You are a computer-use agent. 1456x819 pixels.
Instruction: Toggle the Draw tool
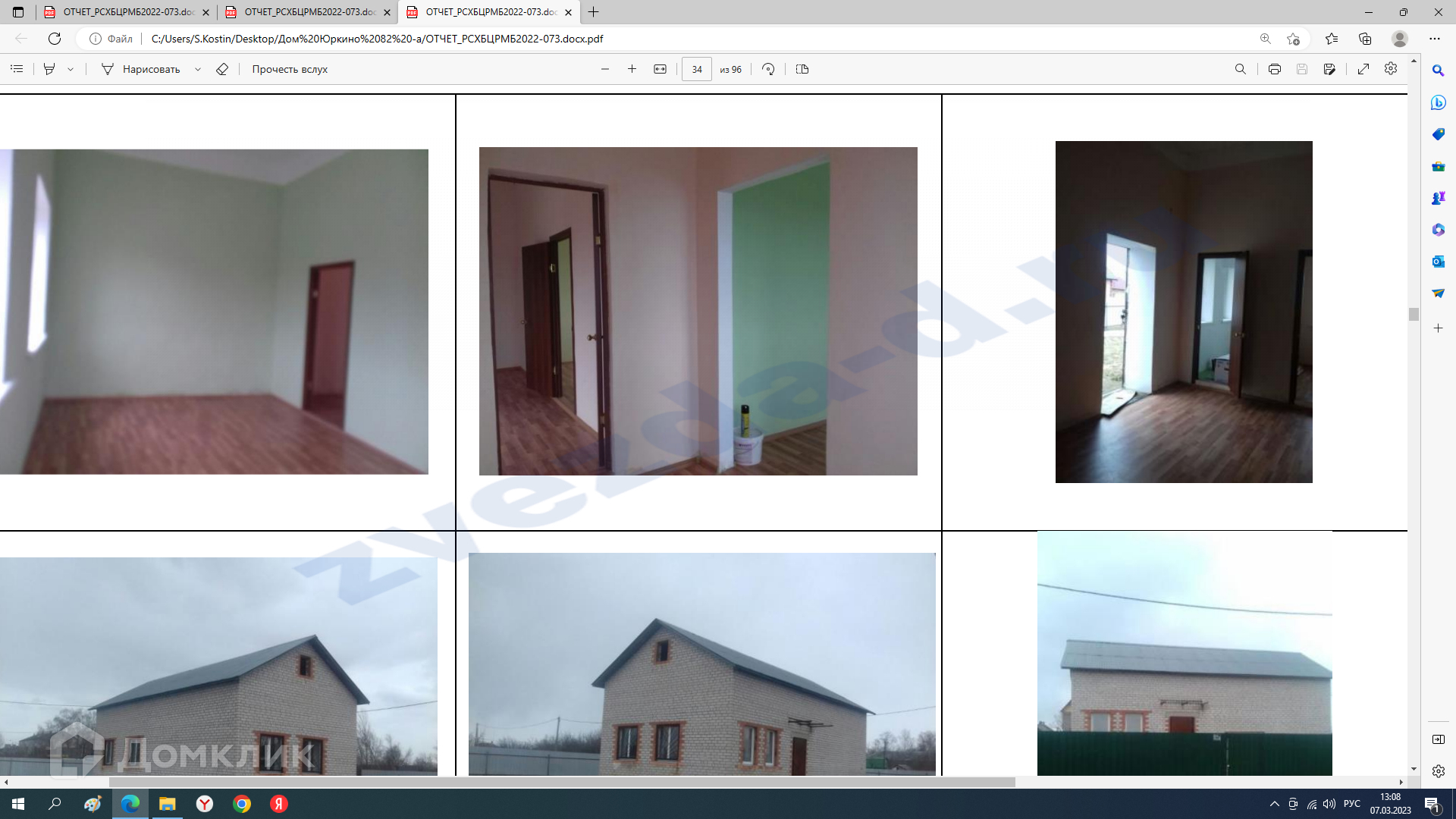[x=141, y=69]
